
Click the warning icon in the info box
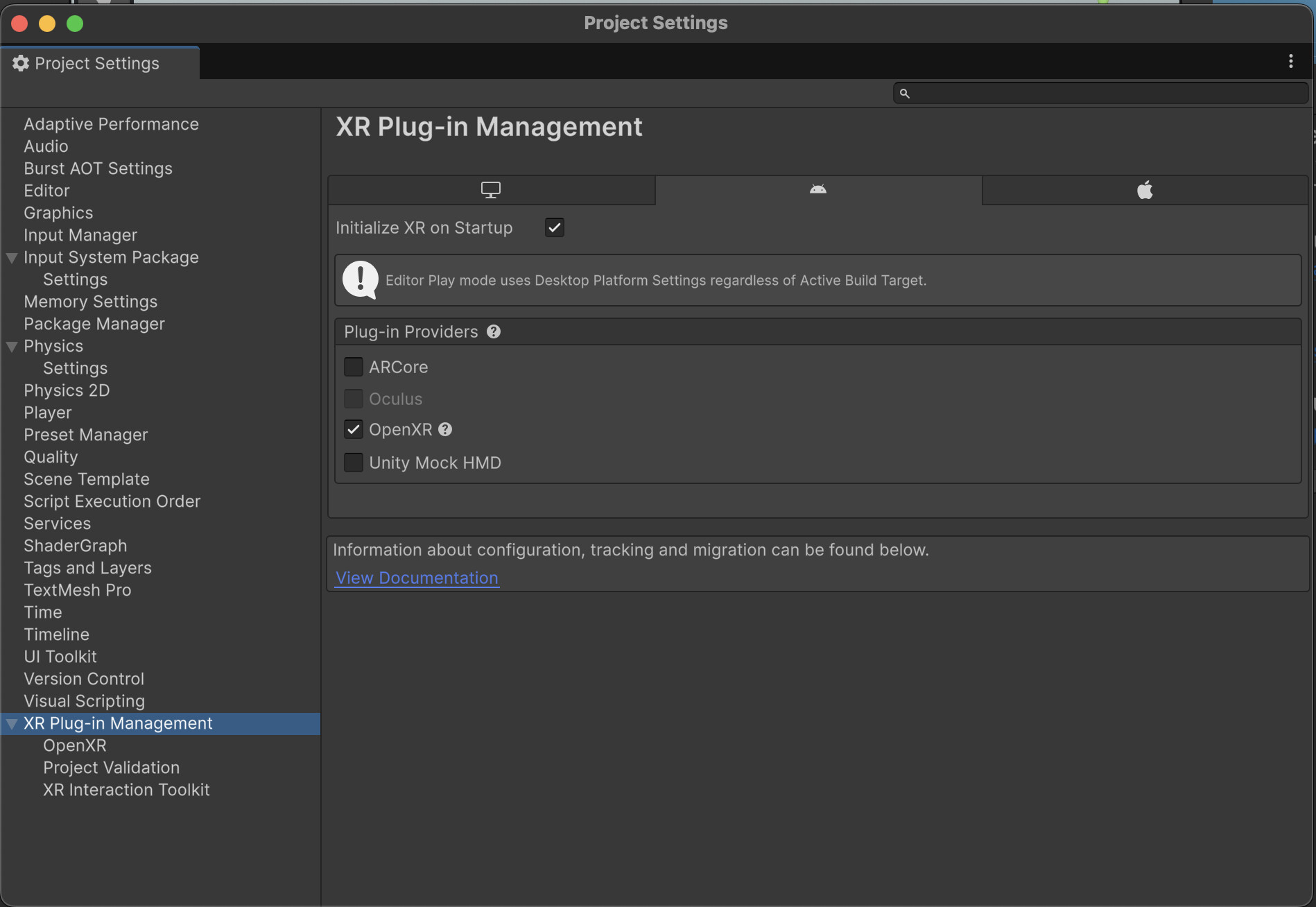click(x=360, y=280)
